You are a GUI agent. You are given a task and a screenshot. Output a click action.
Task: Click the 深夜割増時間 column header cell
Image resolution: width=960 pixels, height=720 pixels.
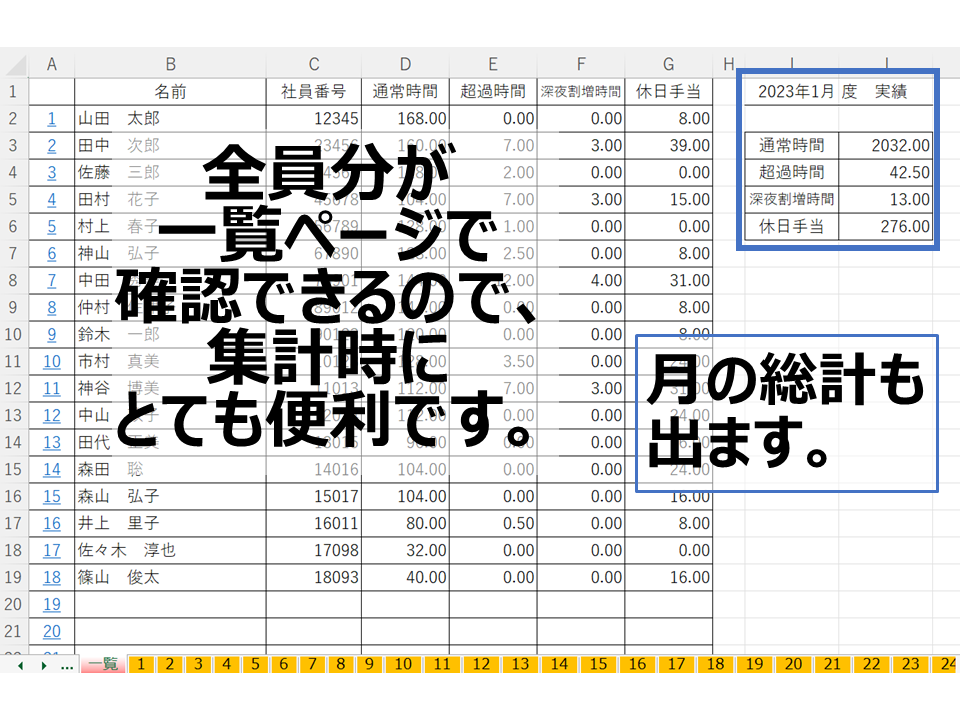tap(581, 92)
